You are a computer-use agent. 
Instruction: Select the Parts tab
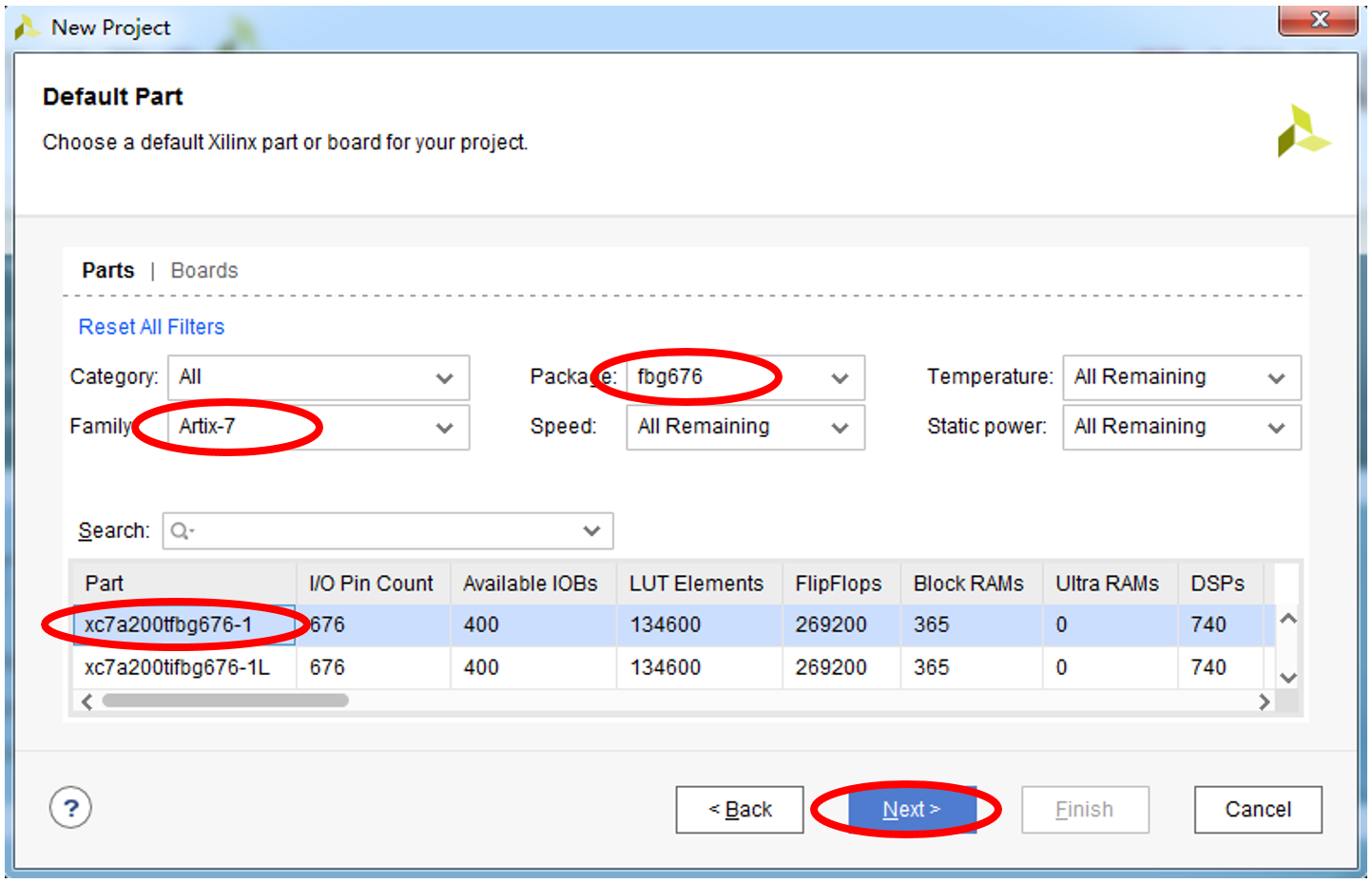click(x=107, y=271)
